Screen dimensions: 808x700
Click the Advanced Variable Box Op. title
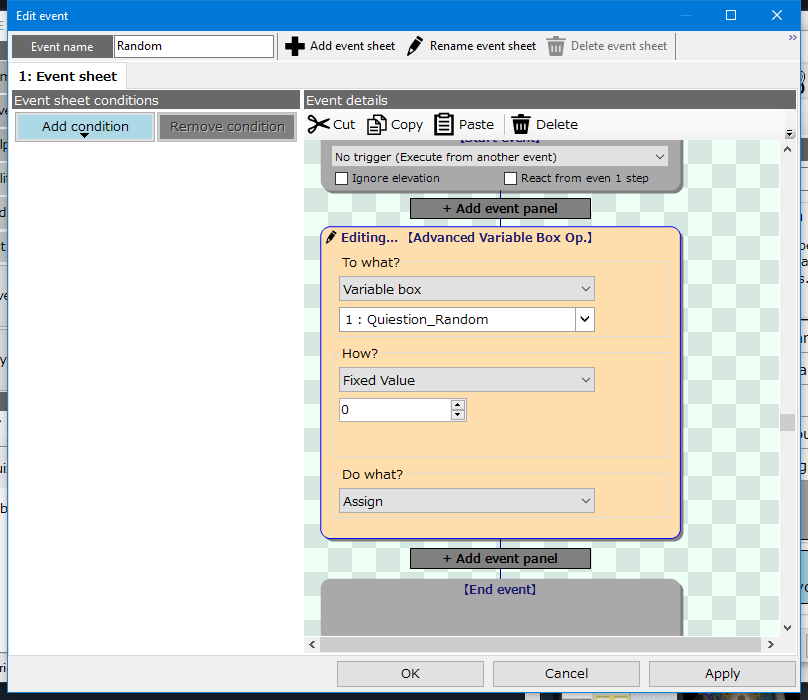coord(500,238)
